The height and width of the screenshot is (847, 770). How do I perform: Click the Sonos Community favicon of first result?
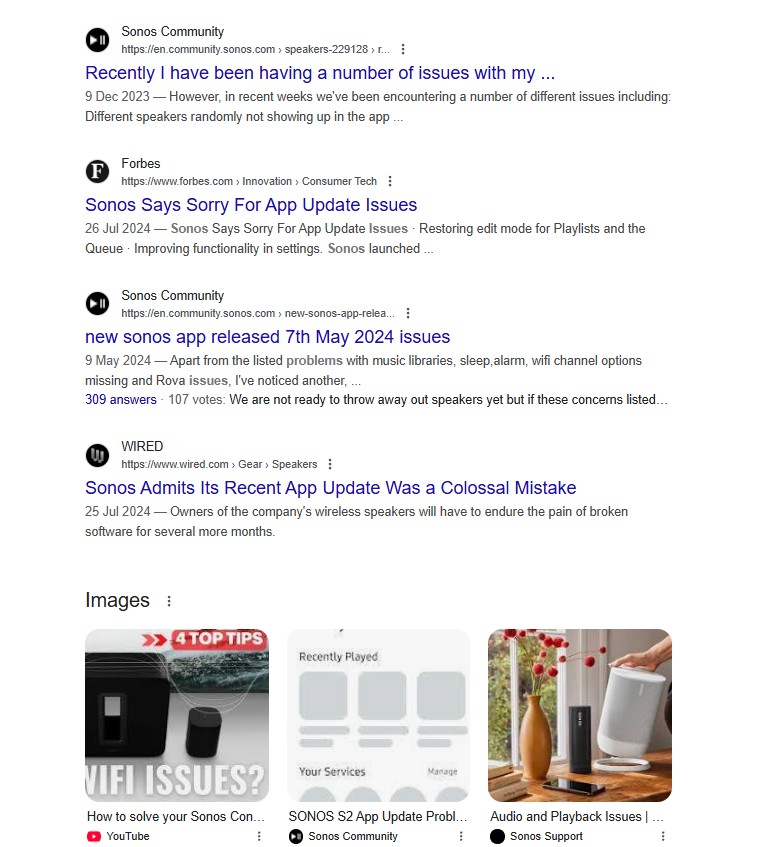point(97,40)
